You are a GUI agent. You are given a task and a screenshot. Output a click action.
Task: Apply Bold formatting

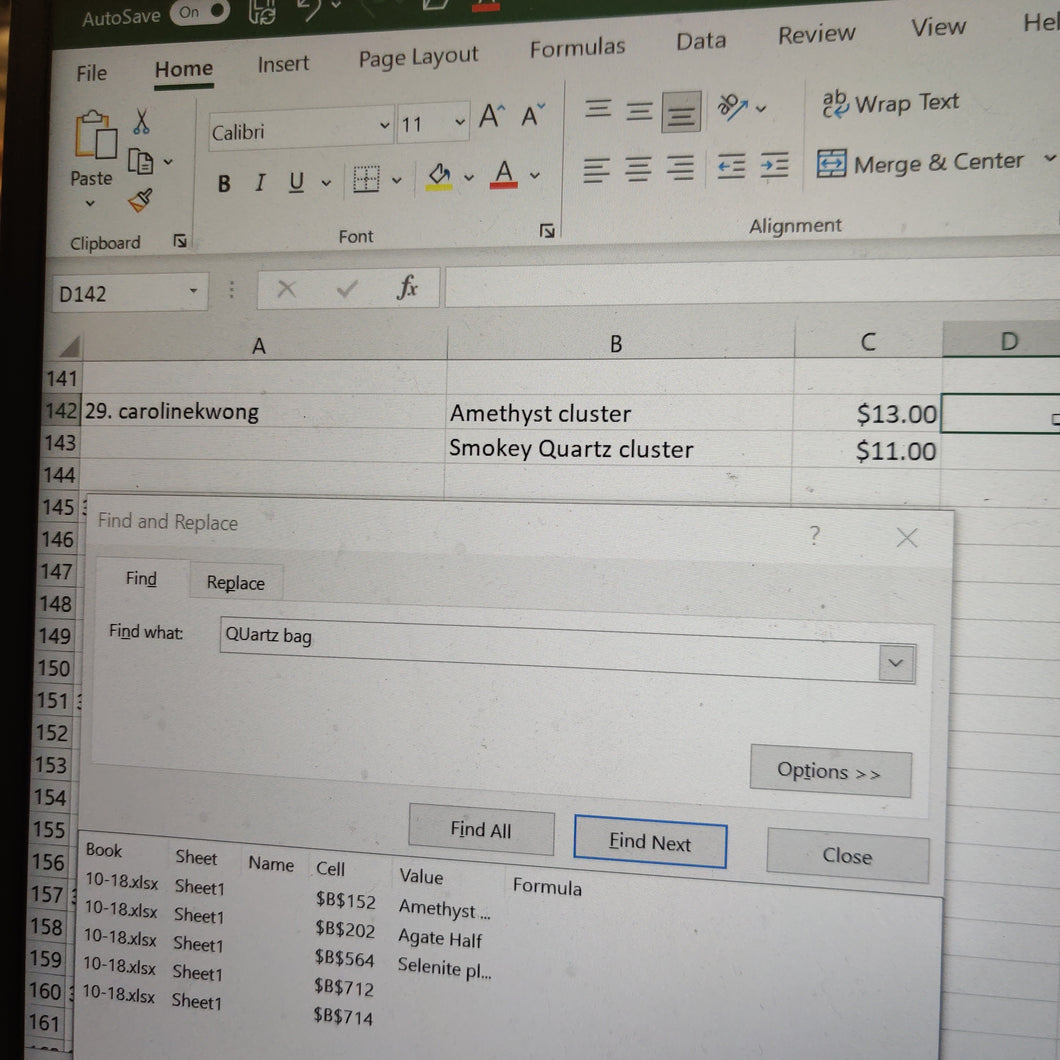tap(224, 183)
